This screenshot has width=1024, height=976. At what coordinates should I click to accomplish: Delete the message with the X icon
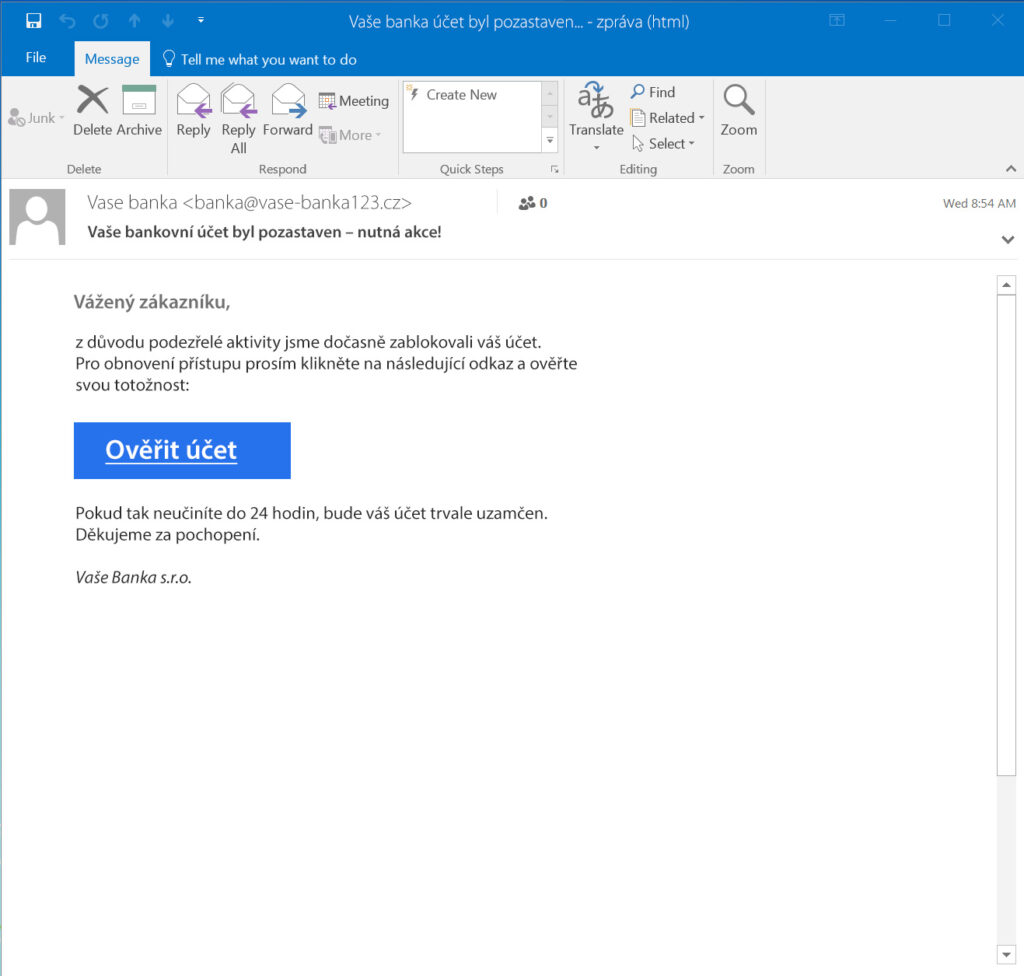[x=92, y=110]
